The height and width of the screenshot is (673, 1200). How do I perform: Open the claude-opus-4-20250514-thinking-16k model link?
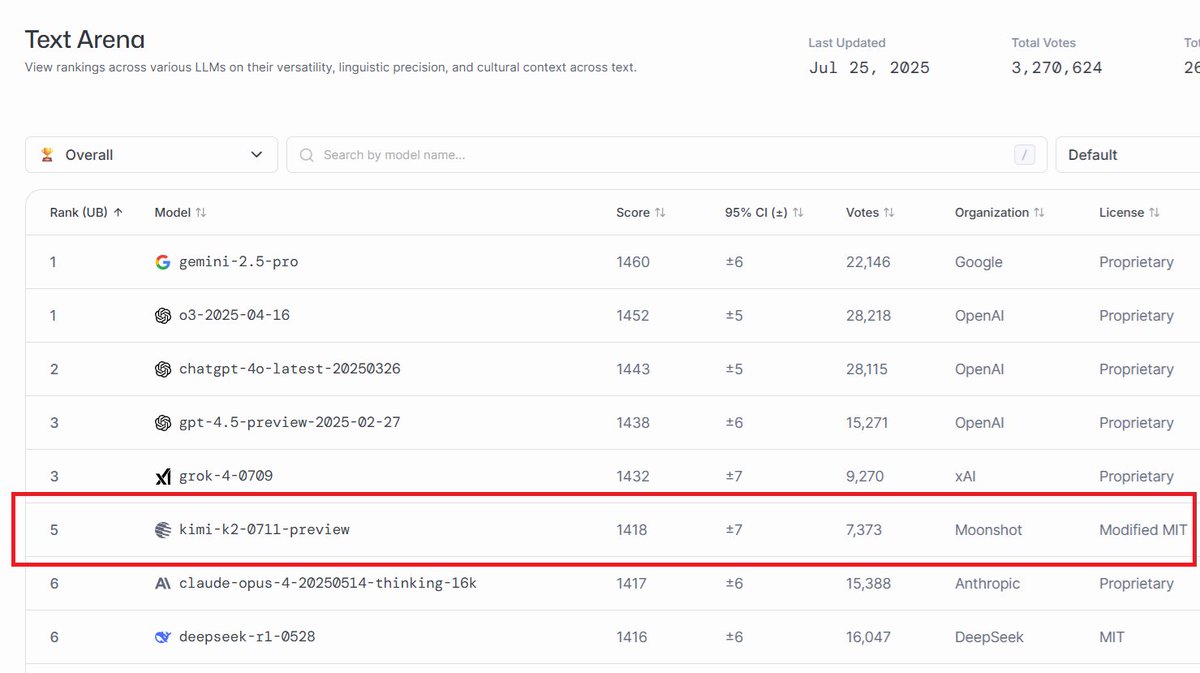328,583
